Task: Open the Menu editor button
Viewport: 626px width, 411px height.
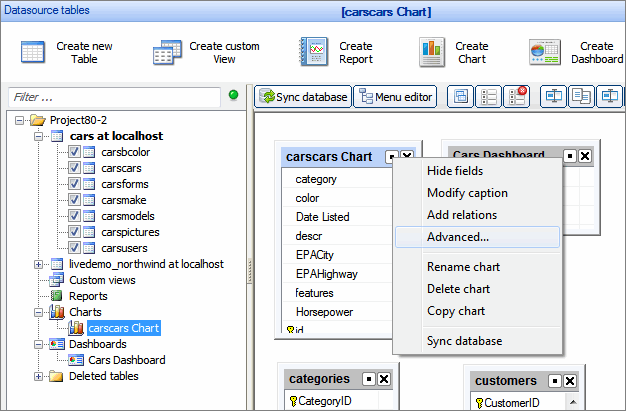Action: pos(395,97)
